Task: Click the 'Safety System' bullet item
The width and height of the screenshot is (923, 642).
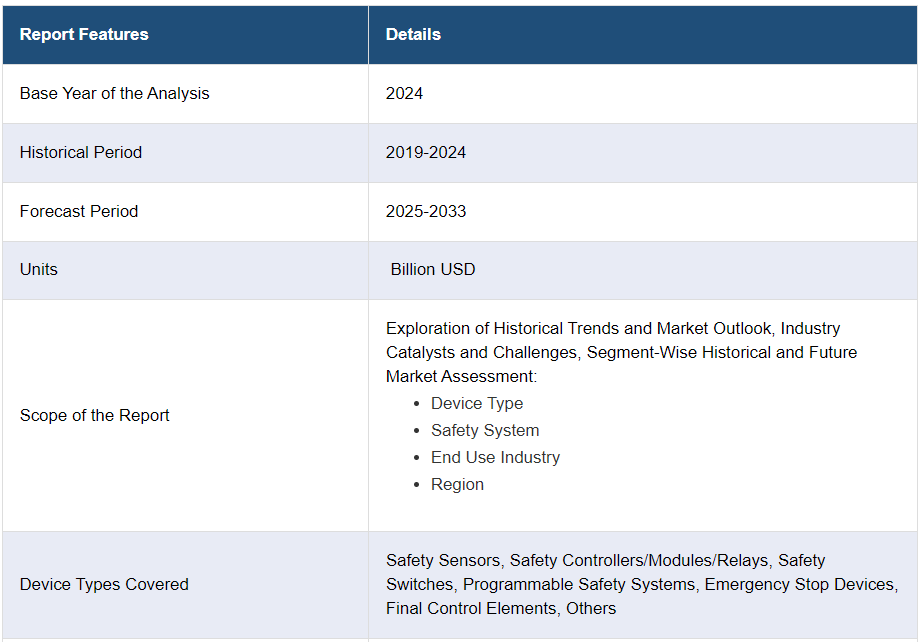Action: (485, 431)
